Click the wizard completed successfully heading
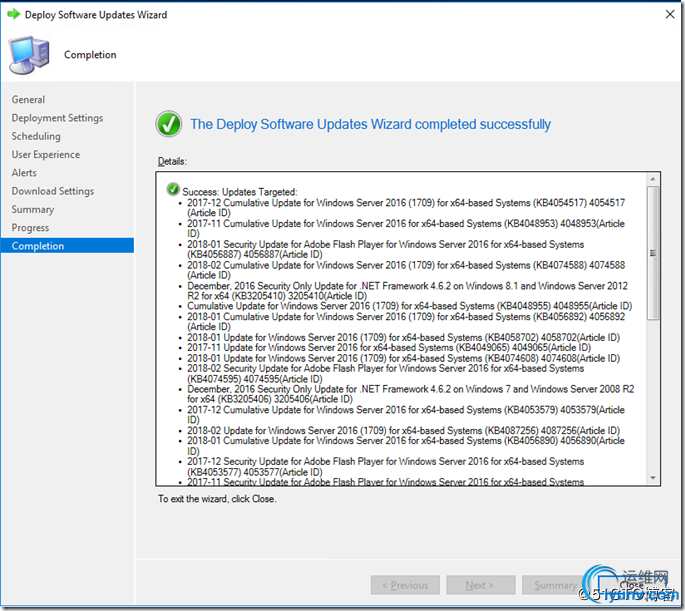Image resolution: width=685 pixels, height=611 pixels. point(370,124)
